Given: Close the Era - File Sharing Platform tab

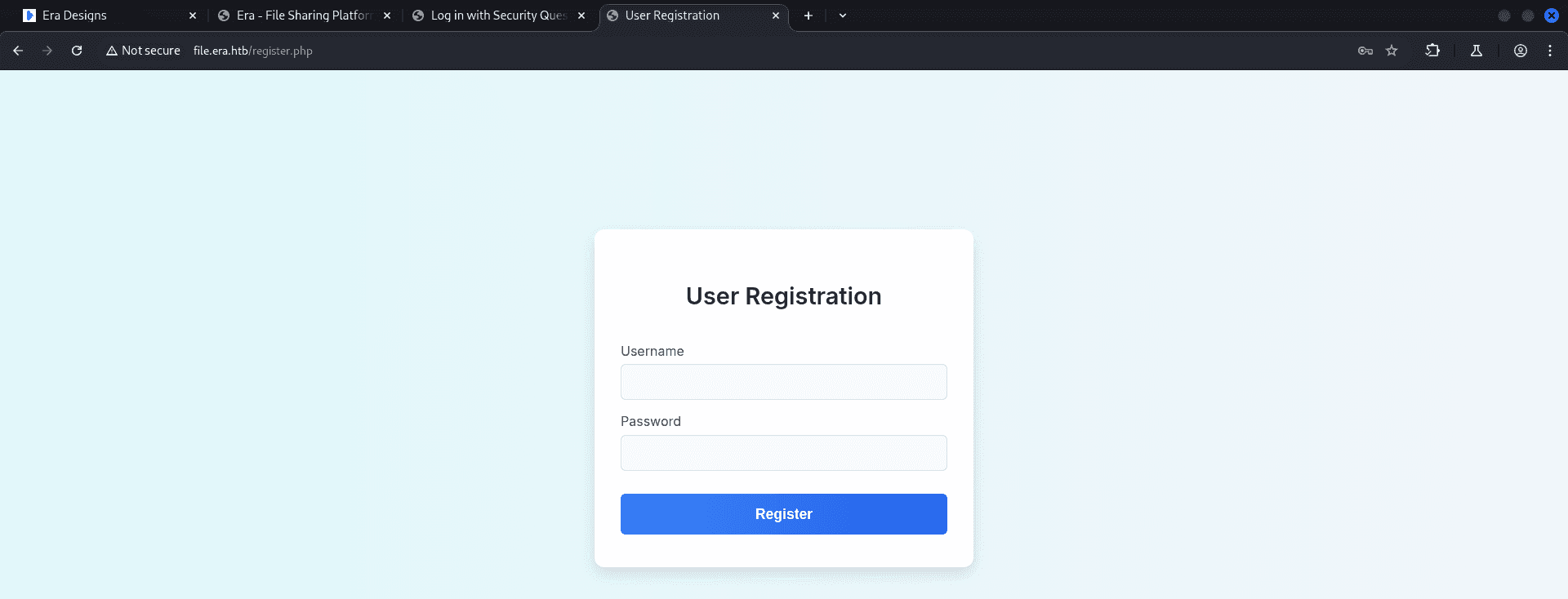Looking at the screenshot, I should [387, 16].
